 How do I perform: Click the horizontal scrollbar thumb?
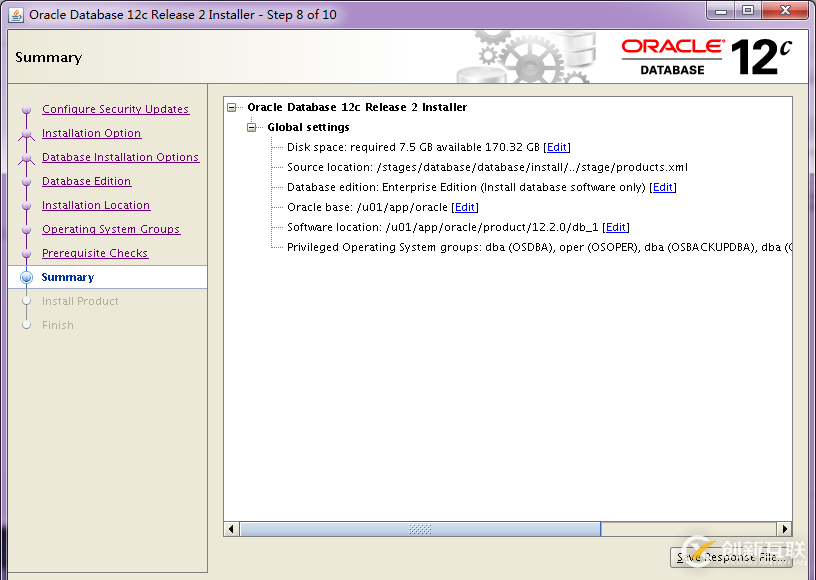pos(420,530)
